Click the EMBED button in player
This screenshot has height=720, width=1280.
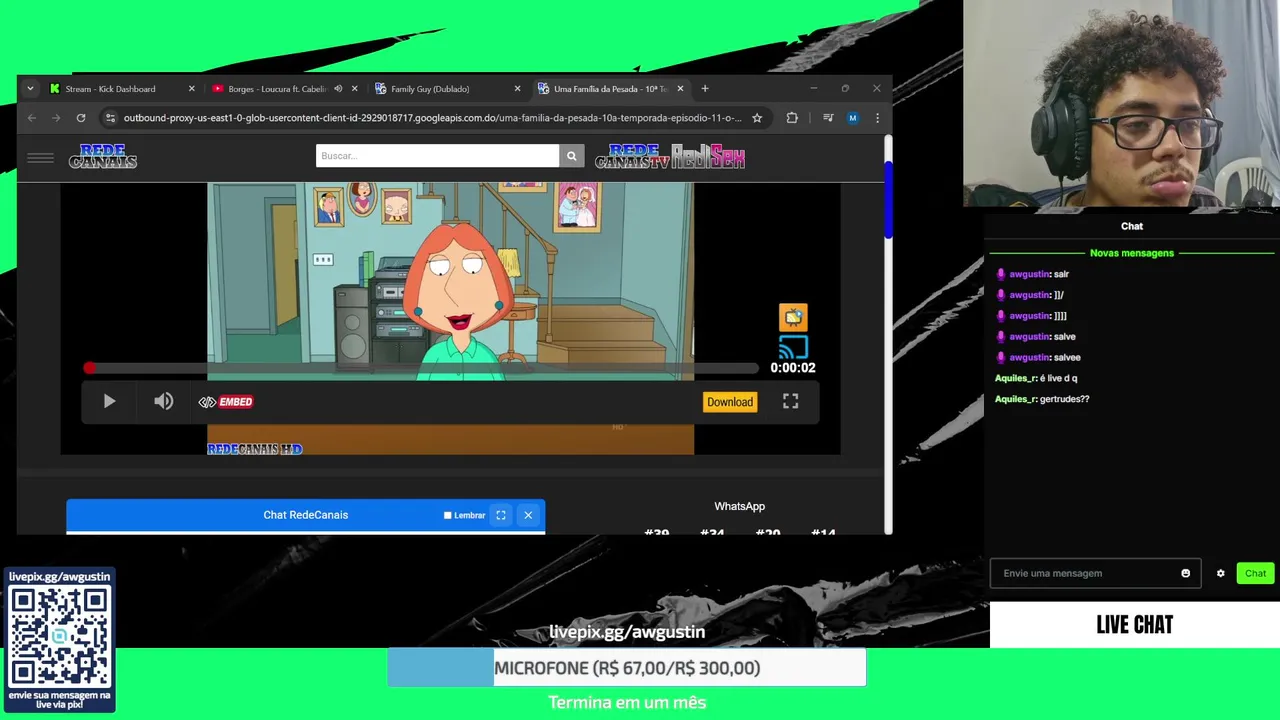[x=226, y=402]
